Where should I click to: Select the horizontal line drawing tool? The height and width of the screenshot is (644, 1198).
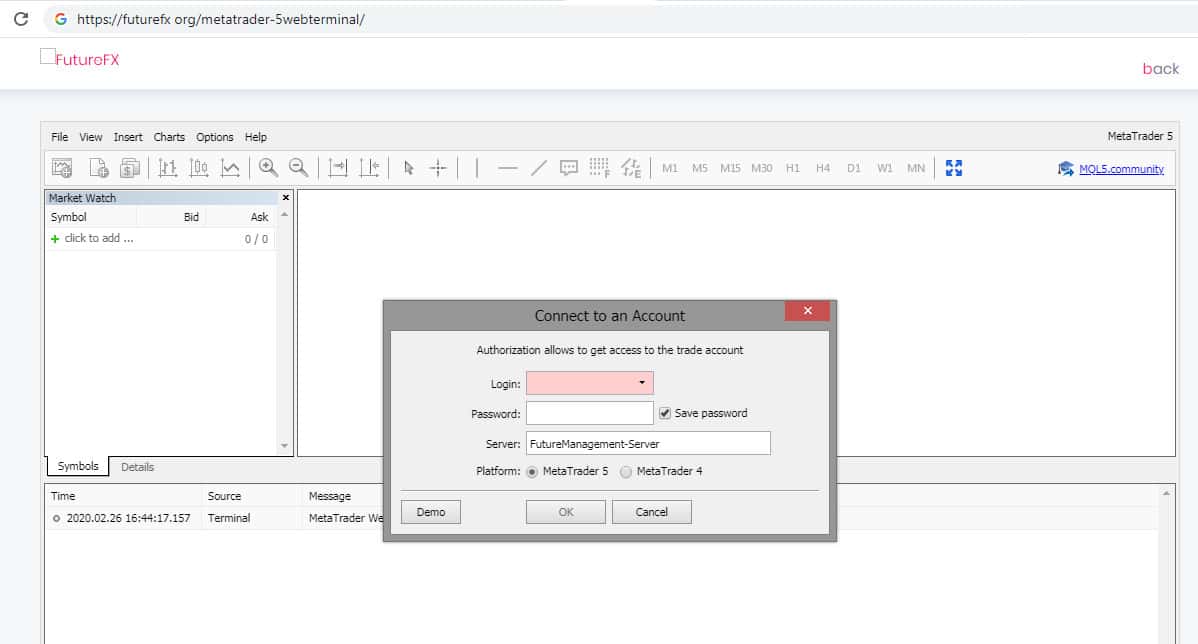click(507, 168)
